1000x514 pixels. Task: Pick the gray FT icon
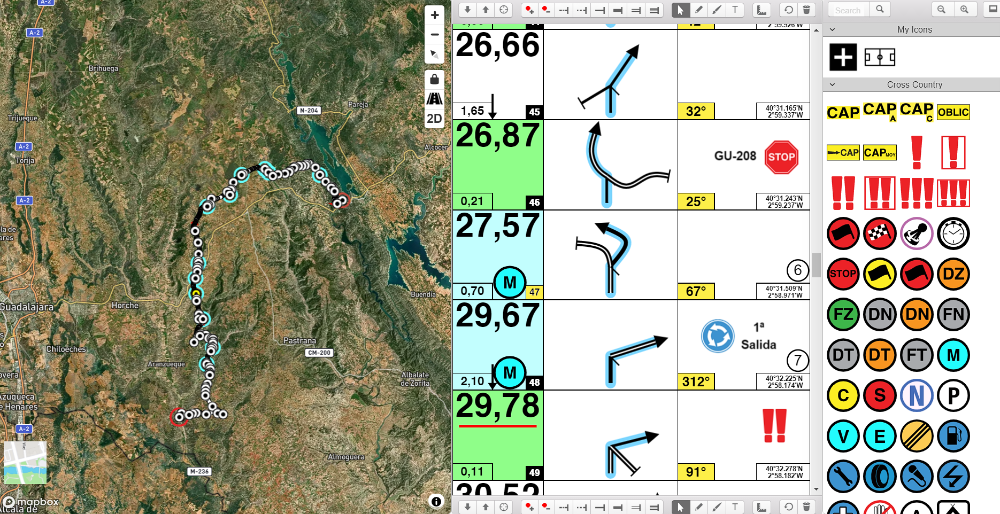[916, 355]
